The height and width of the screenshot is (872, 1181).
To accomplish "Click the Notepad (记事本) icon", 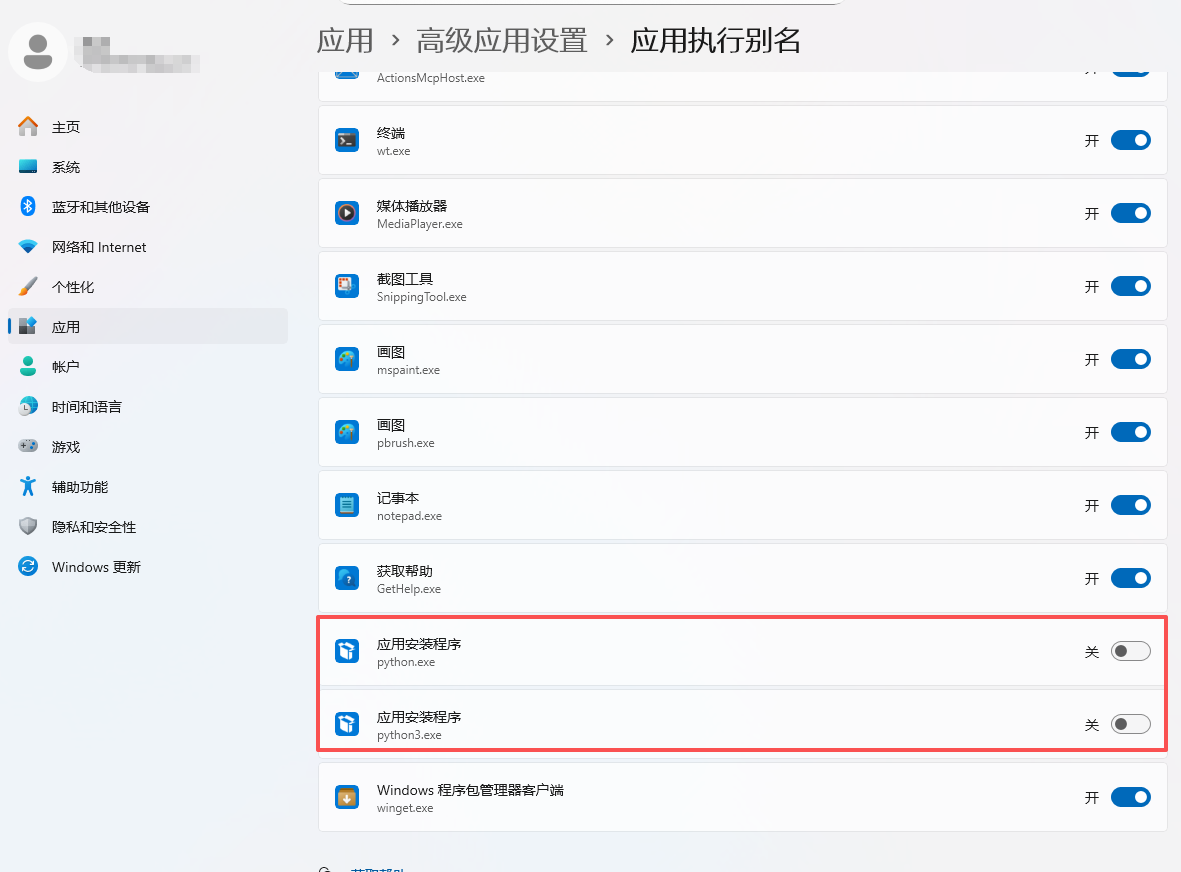I will tap(347, 505).
